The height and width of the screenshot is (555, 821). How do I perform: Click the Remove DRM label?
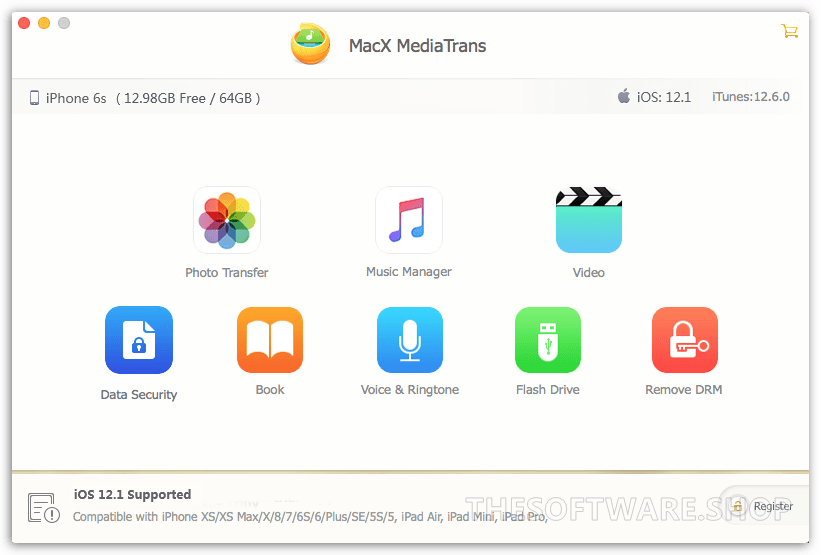(x=684, y=390)
